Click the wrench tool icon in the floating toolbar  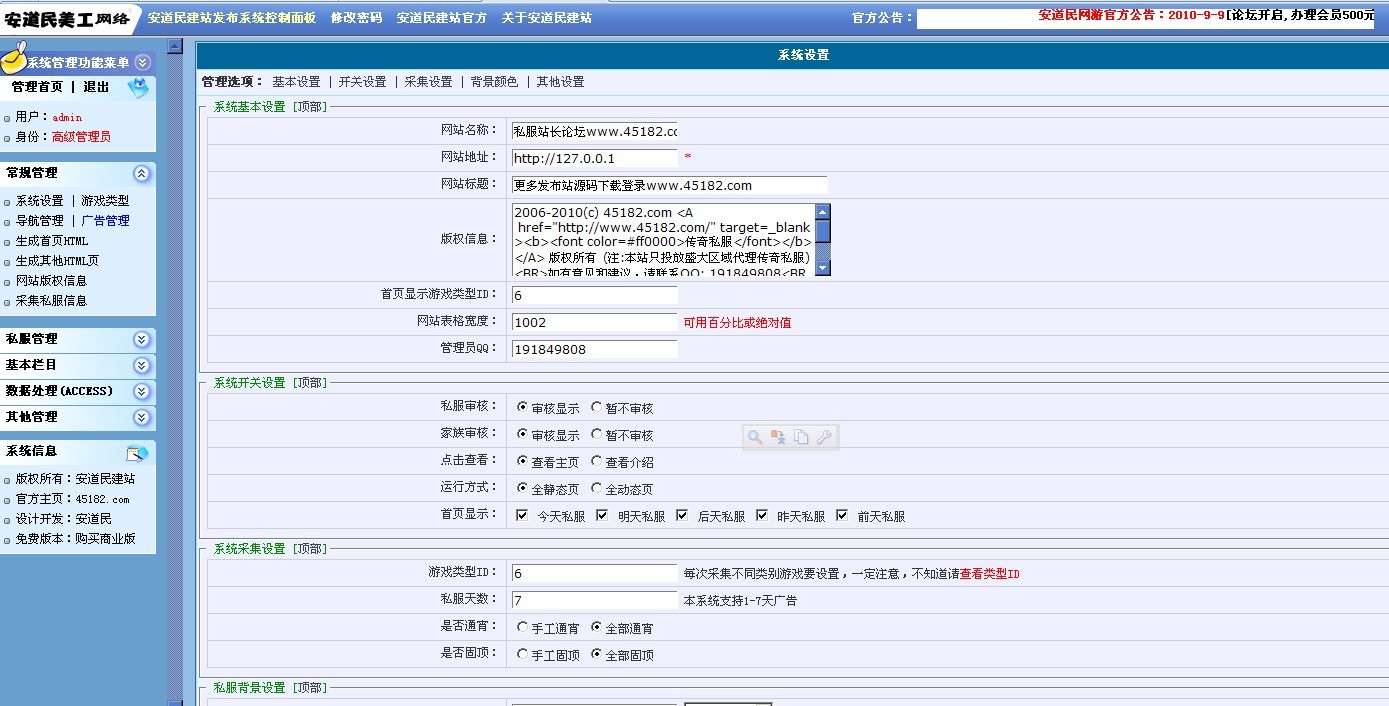coord(823,436)
